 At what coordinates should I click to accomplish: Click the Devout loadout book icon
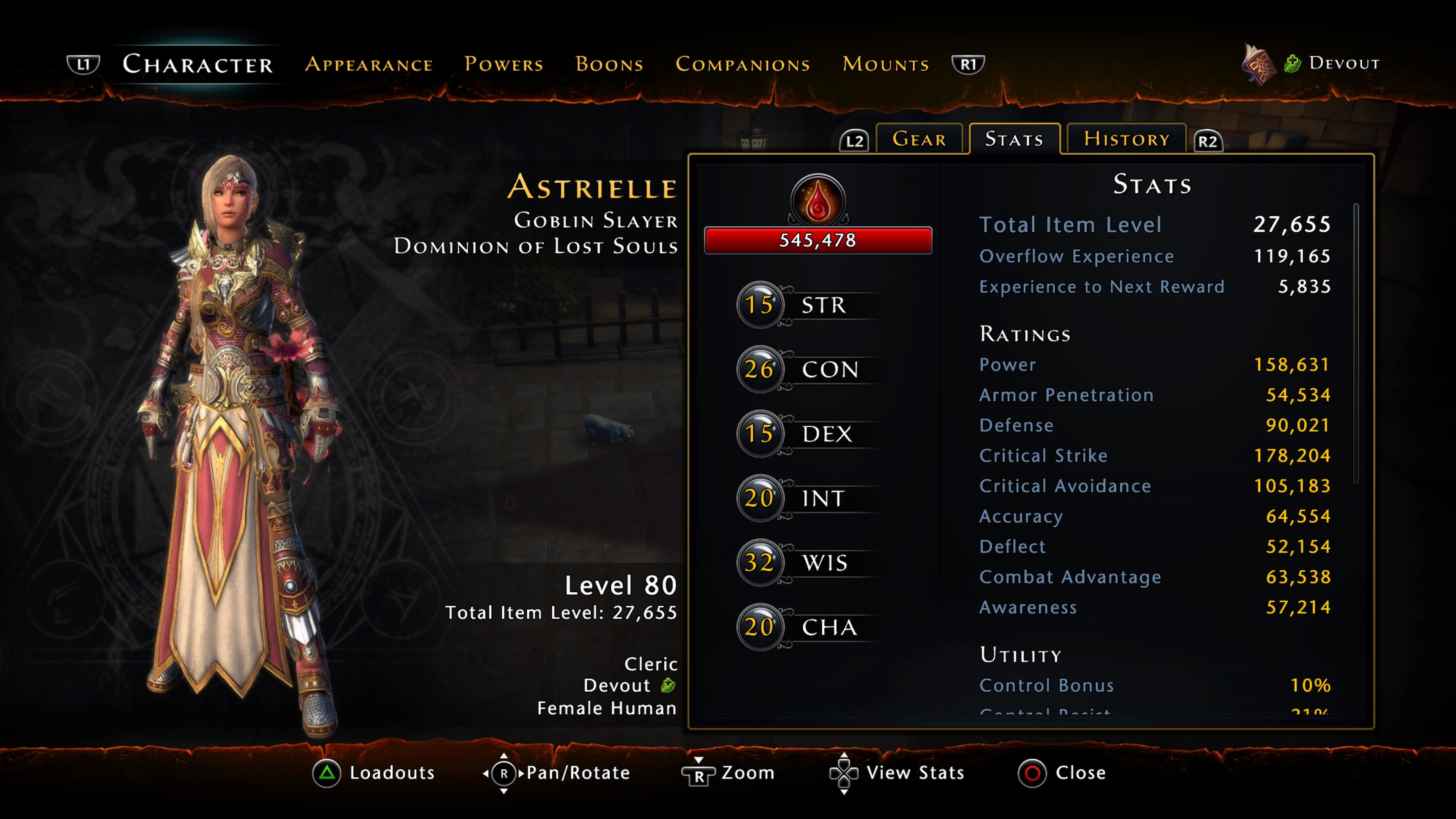pyautogui.click(x=1258, y=64)
